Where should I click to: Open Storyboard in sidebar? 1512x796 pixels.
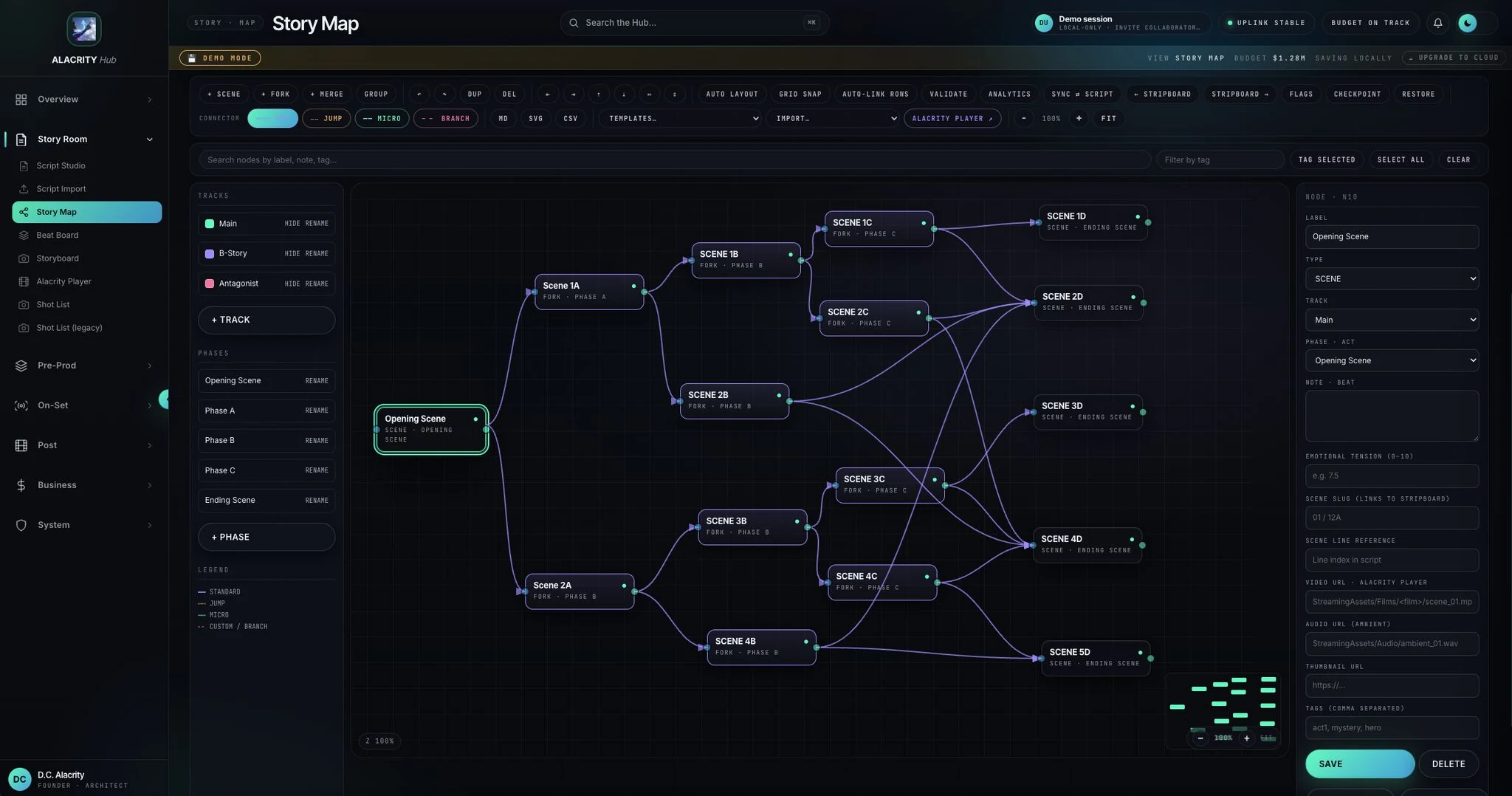pos(87,258)
